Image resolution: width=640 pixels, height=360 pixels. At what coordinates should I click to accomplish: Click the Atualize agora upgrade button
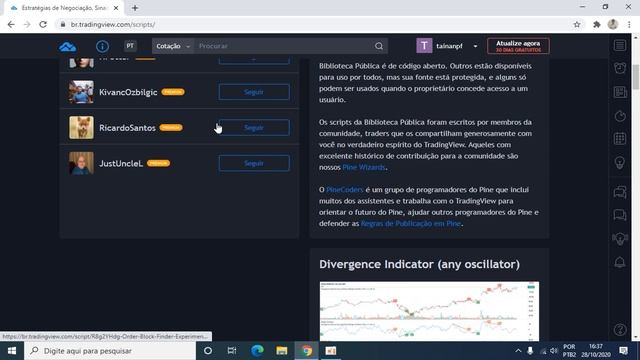[518, 46]
